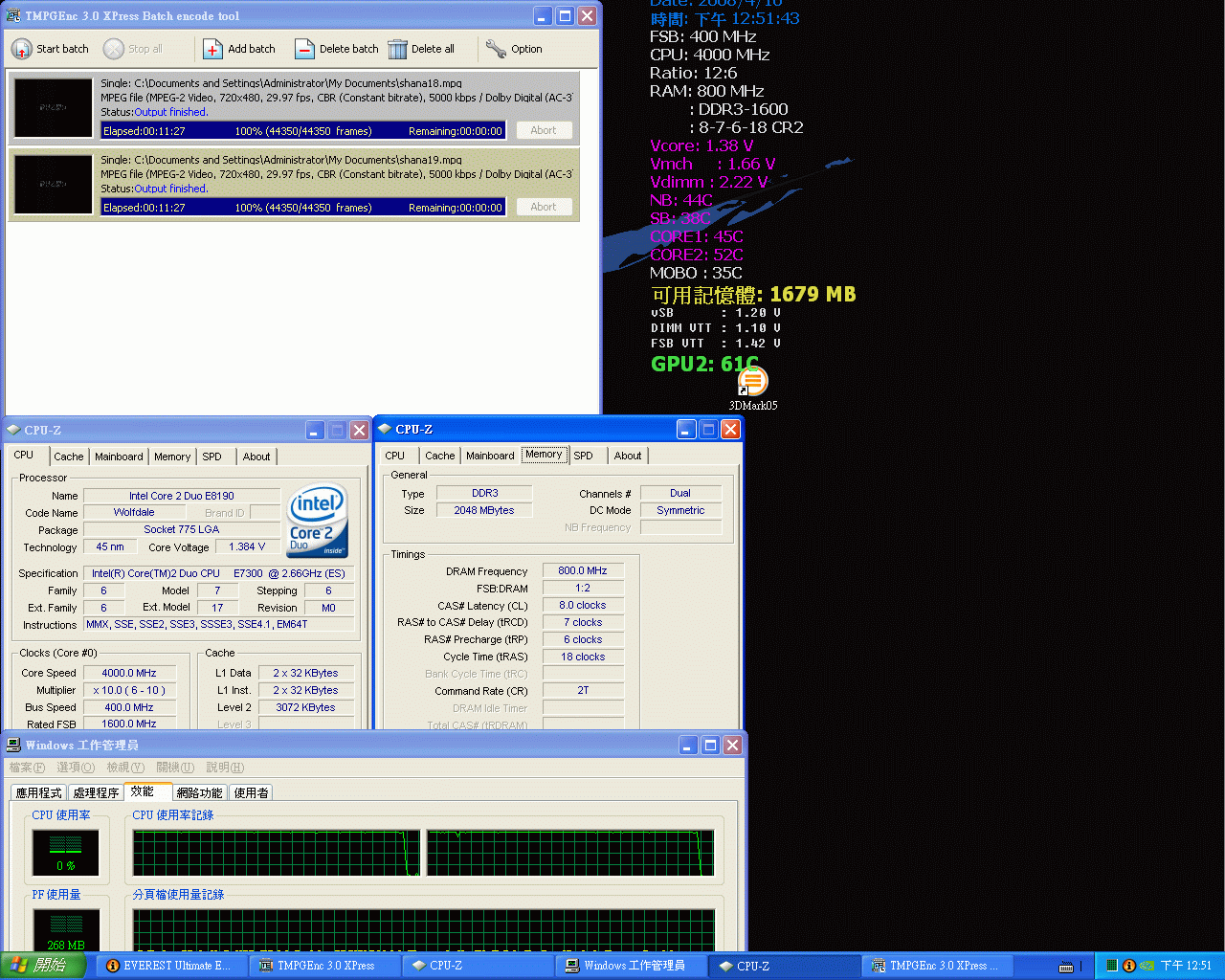Open Cache tab in front CPU-Z
The image size is (1225, 980).
(440, 456)
